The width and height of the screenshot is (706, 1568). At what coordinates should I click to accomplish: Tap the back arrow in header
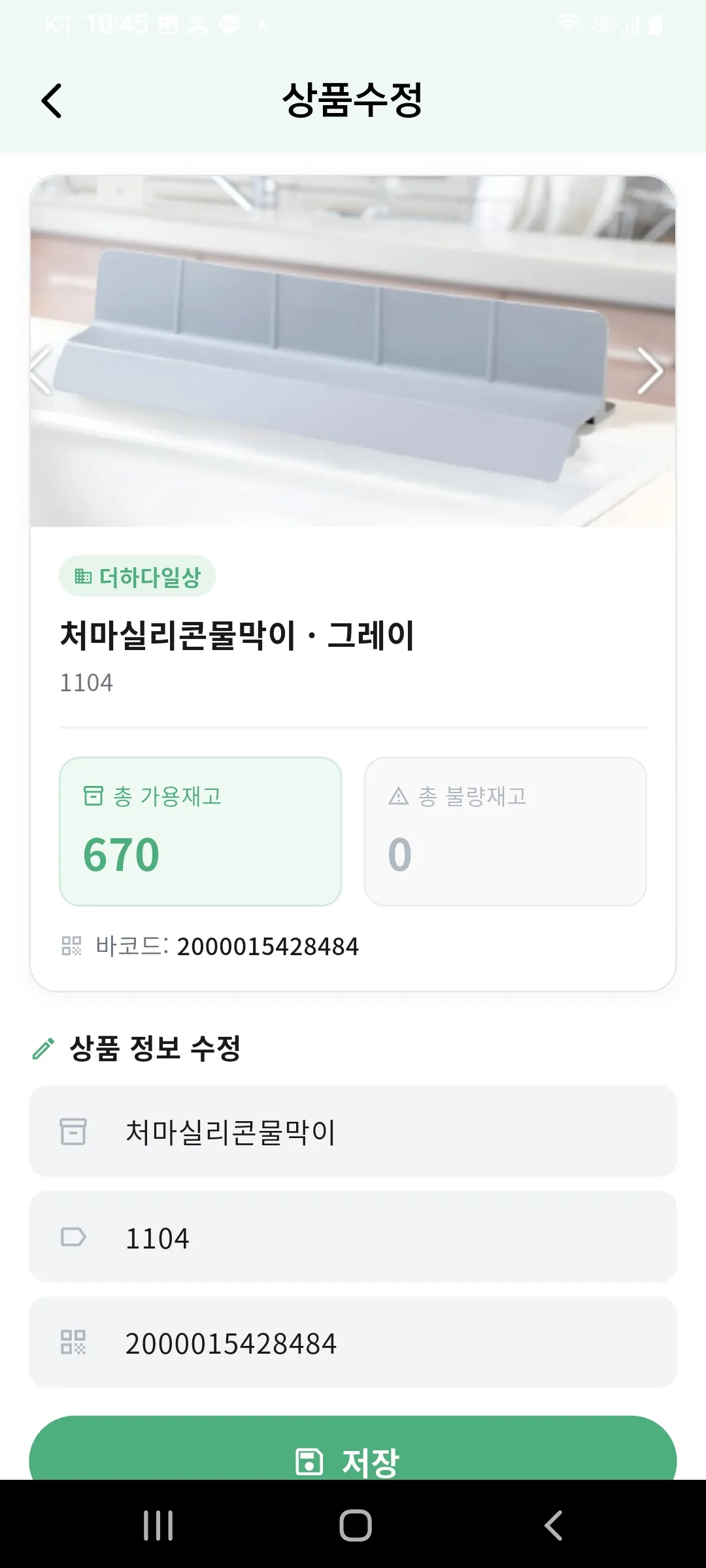(52, 101)
